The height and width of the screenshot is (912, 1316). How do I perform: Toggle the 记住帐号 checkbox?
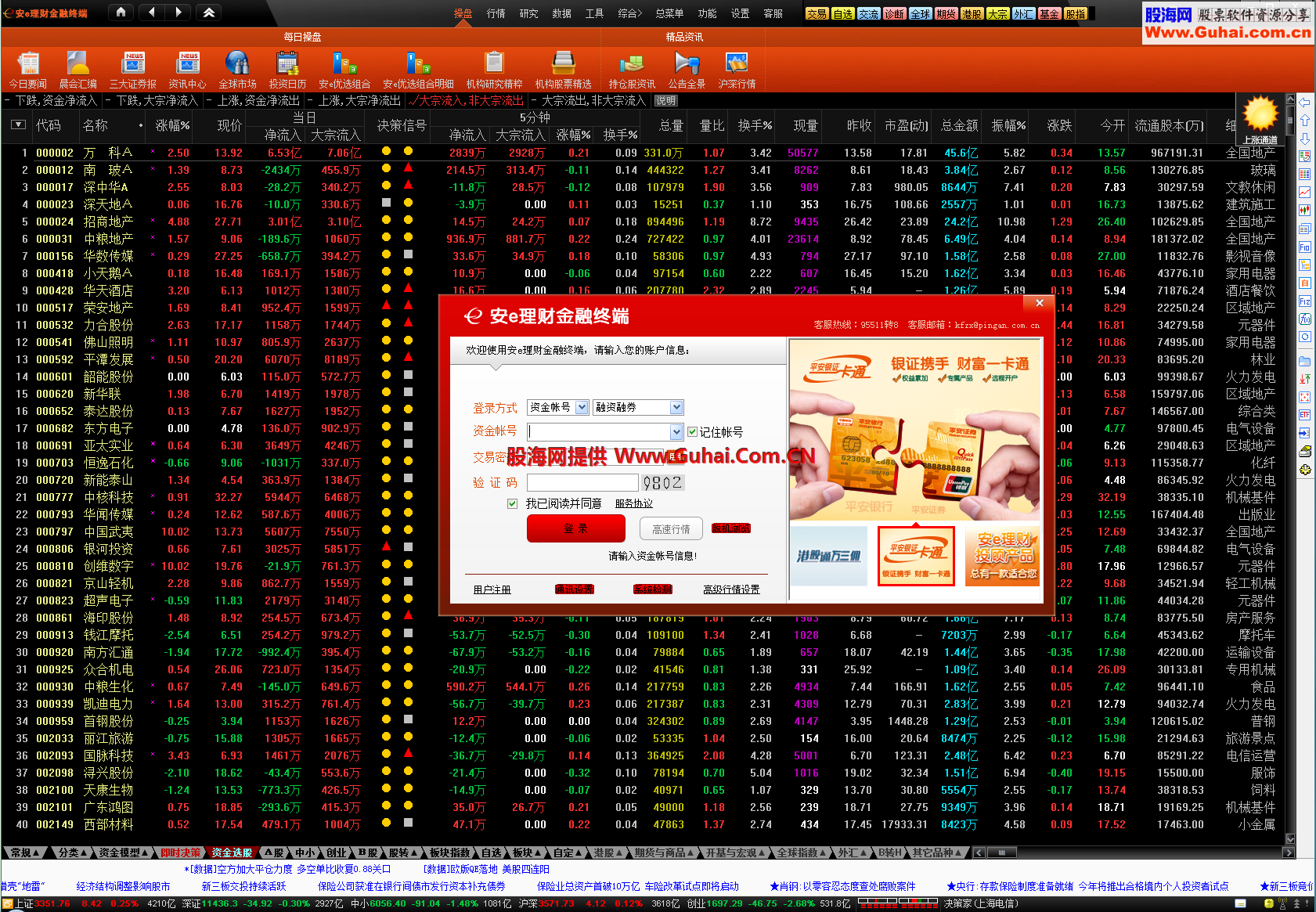tap(692, 431)
